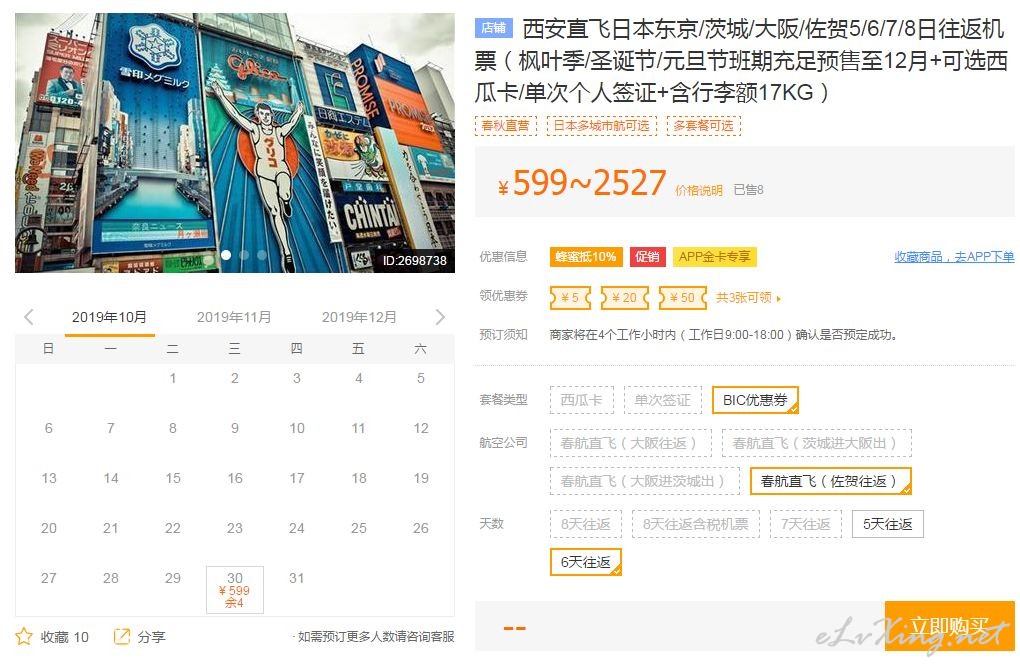The width and height of the screenshot is (1020, 669).
Task: Switch calendar to 2019年11月 tab
Action: coord(234,317)
